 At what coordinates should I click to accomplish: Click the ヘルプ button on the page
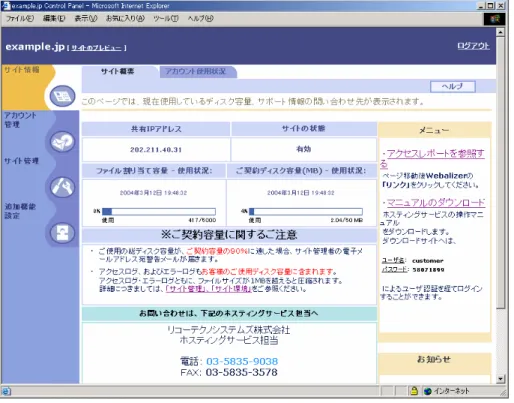pyautogui.click(x=452, y=86)
